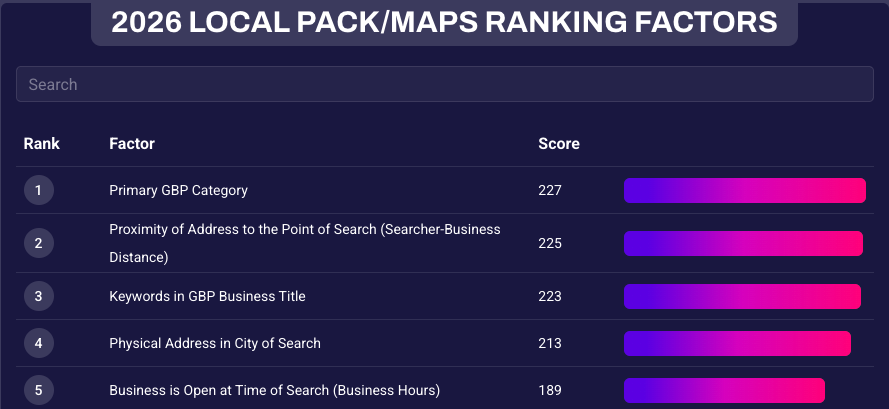Click the rank 4 number badge
Viewport: 889px width, 409px height.
38,343
